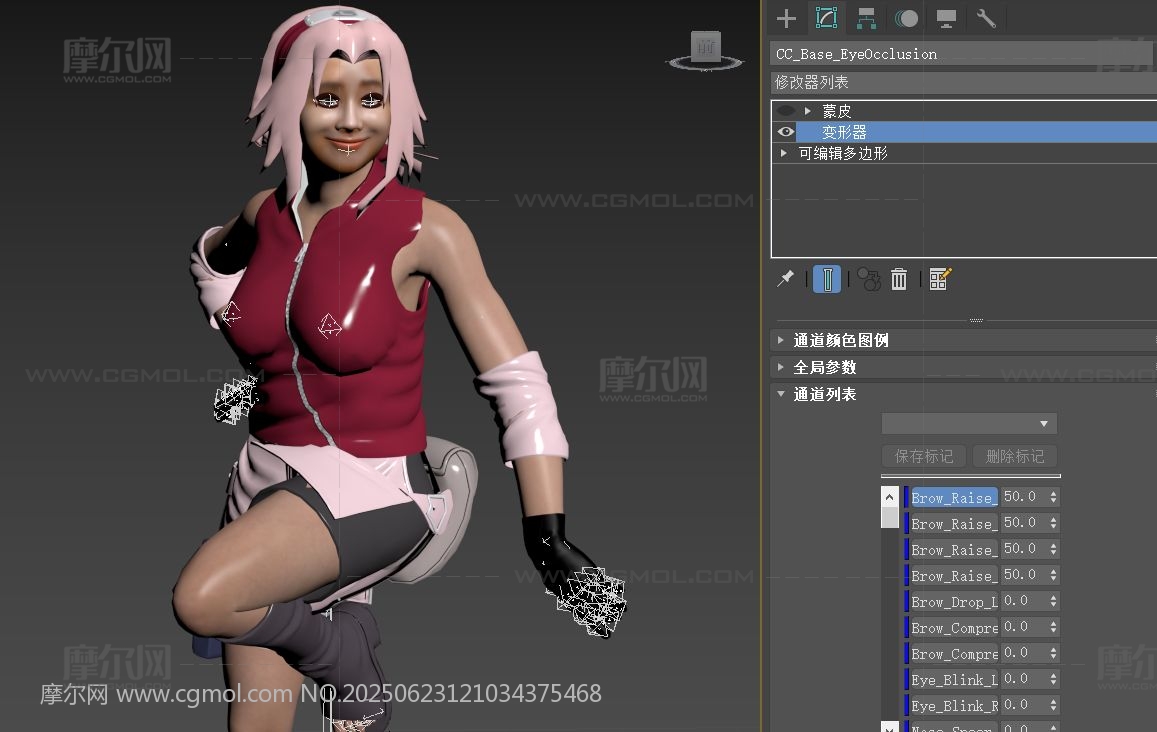Select the Eye_Blink_L channel button
1157x732 pixels.
[x=954, y=680]
